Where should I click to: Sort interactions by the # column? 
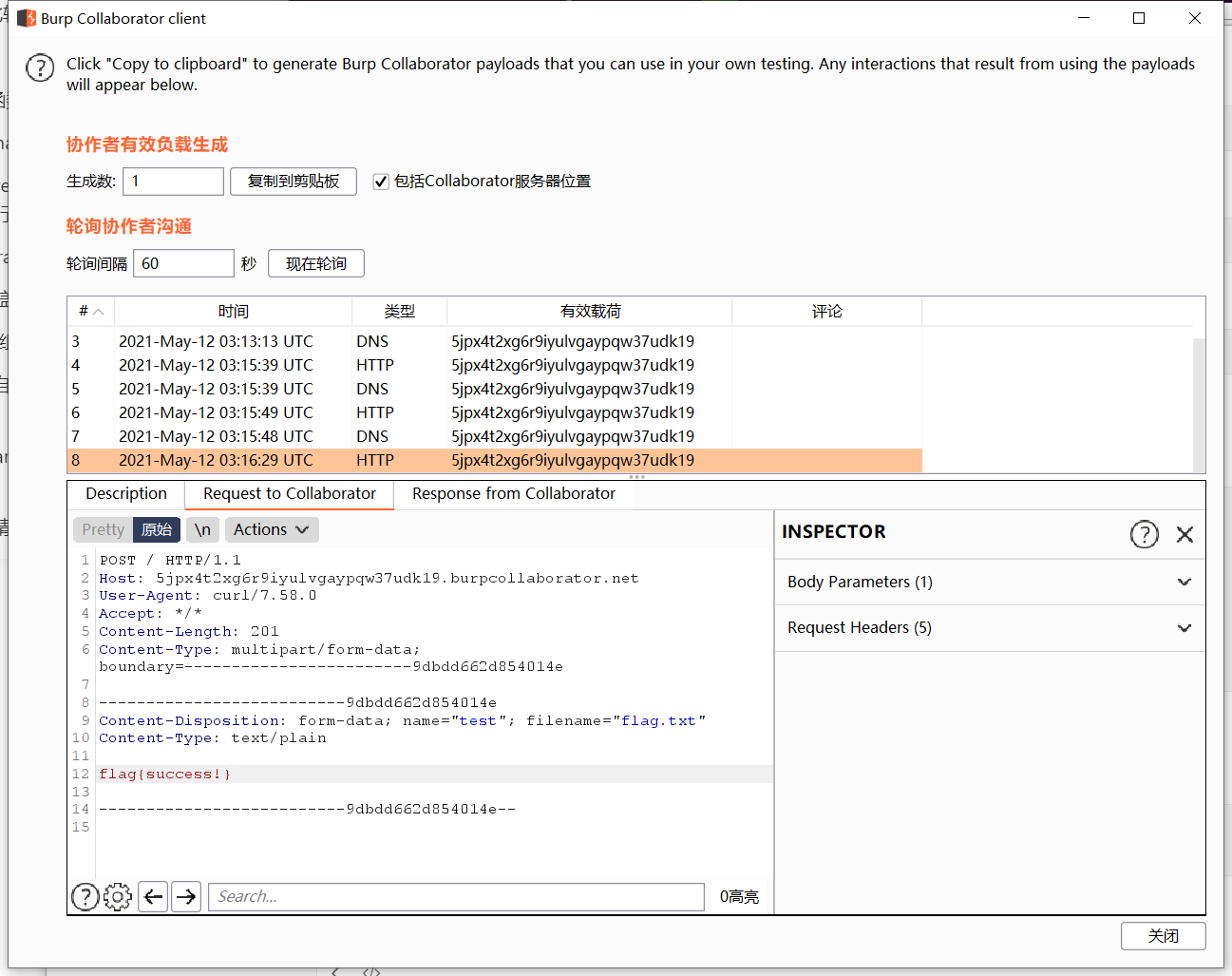point(91,311)
